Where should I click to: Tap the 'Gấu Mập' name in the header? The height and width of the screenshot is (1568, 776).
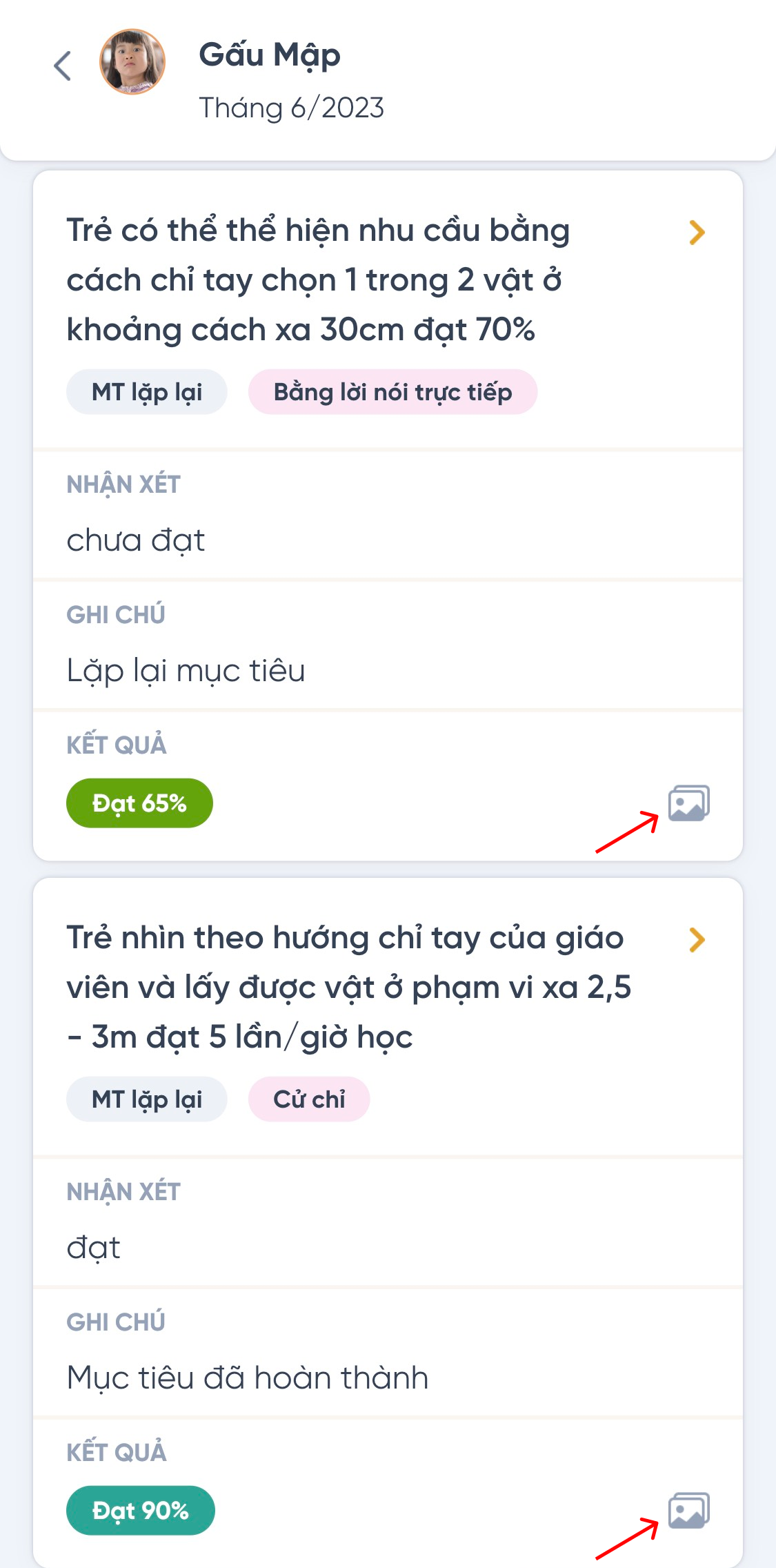270,55
